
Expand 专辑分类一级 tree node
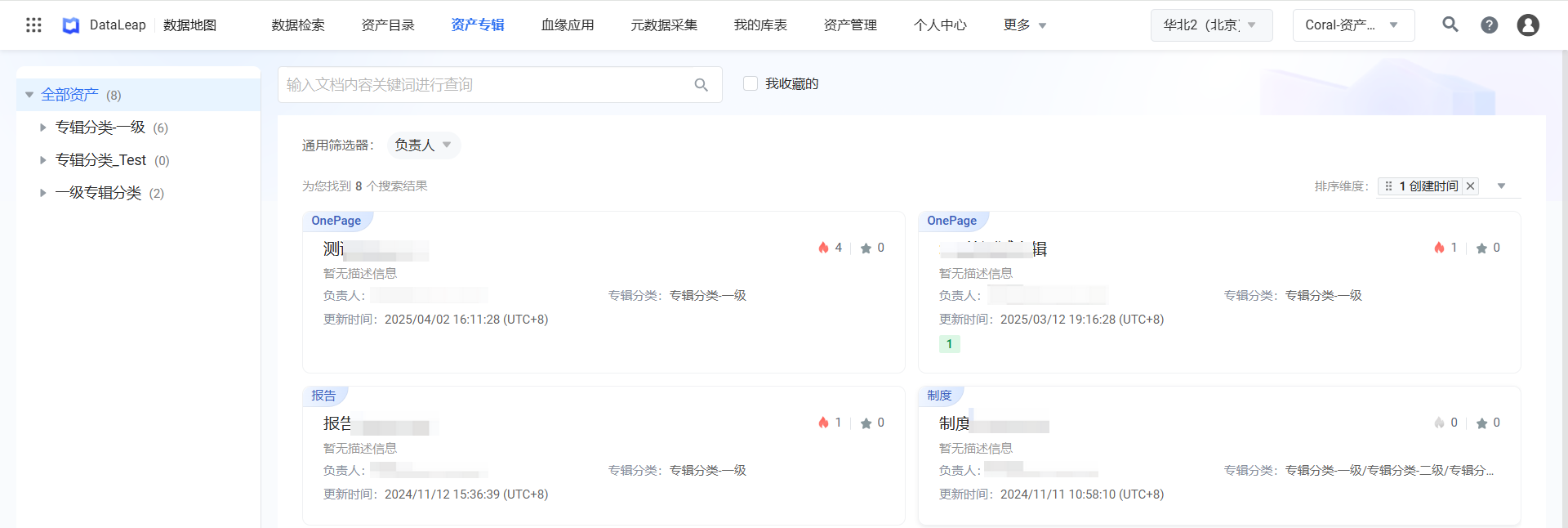[x=42, y=128]
